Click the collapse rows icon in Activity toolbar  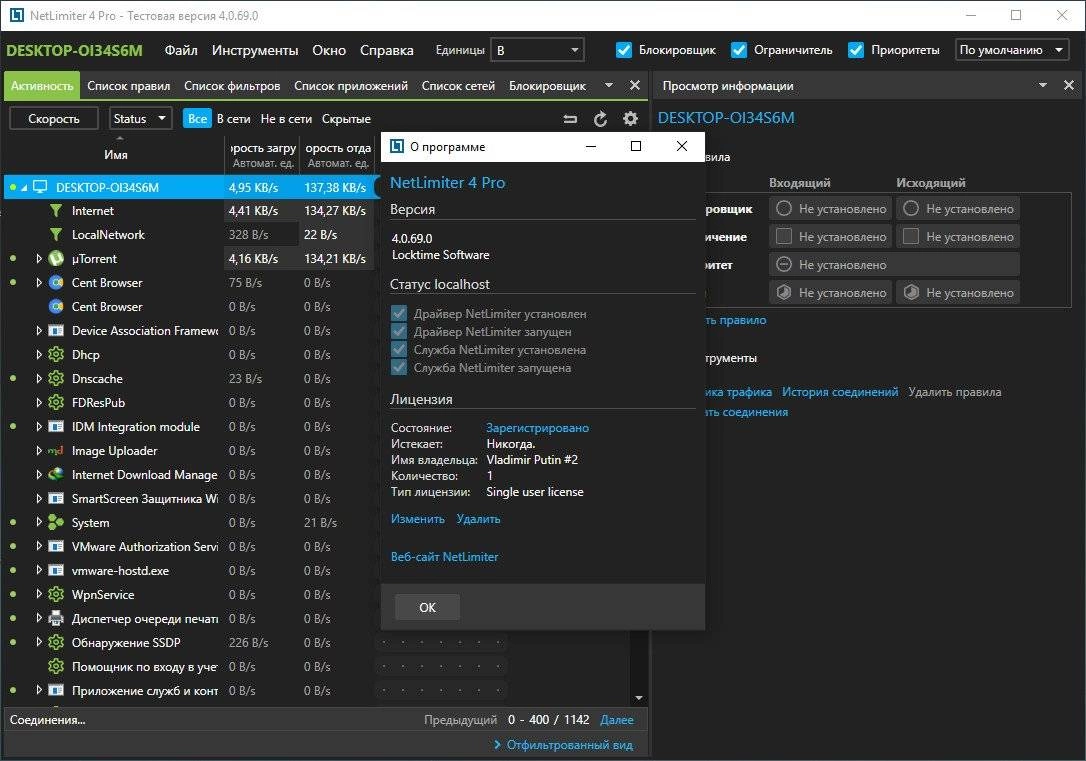click(x=570, y=119)
